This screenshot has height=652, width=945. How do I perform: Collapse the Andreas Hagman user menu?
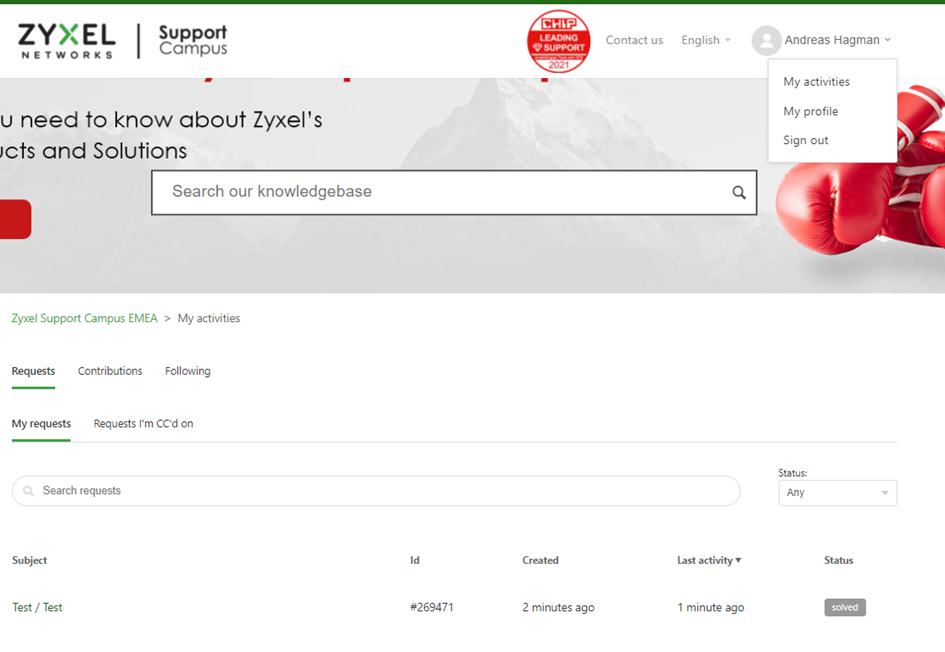[x=837, y=40]
